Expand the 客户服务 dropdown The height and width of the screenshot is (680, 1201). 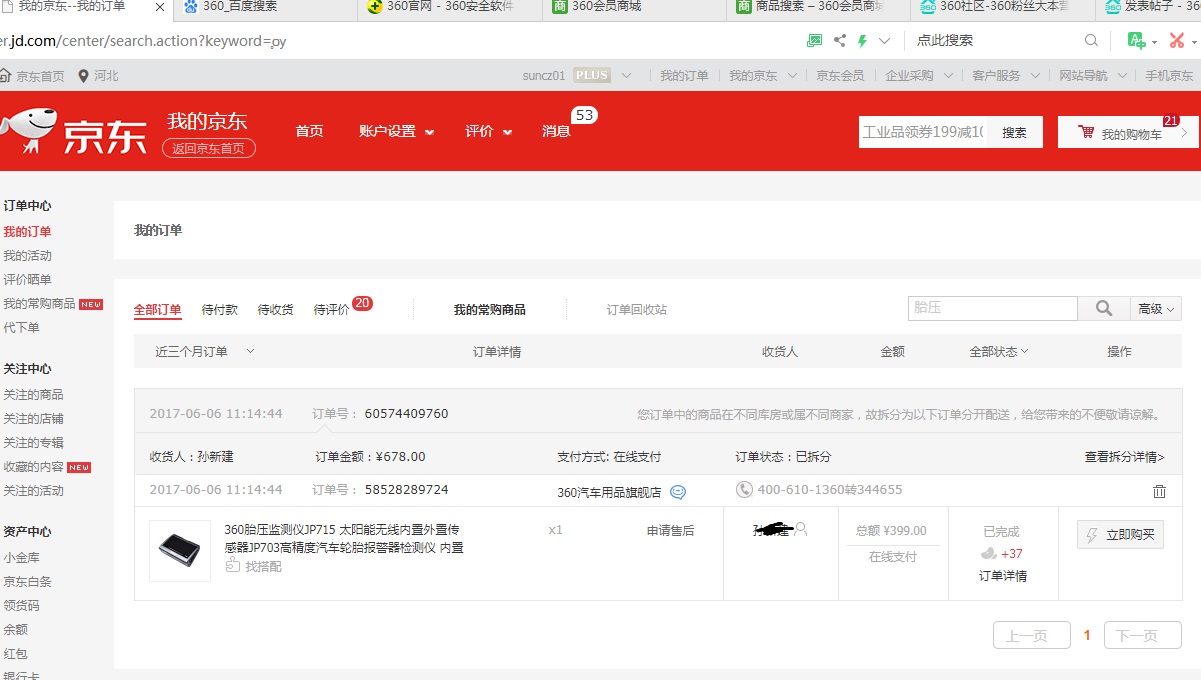(1035, 76)
